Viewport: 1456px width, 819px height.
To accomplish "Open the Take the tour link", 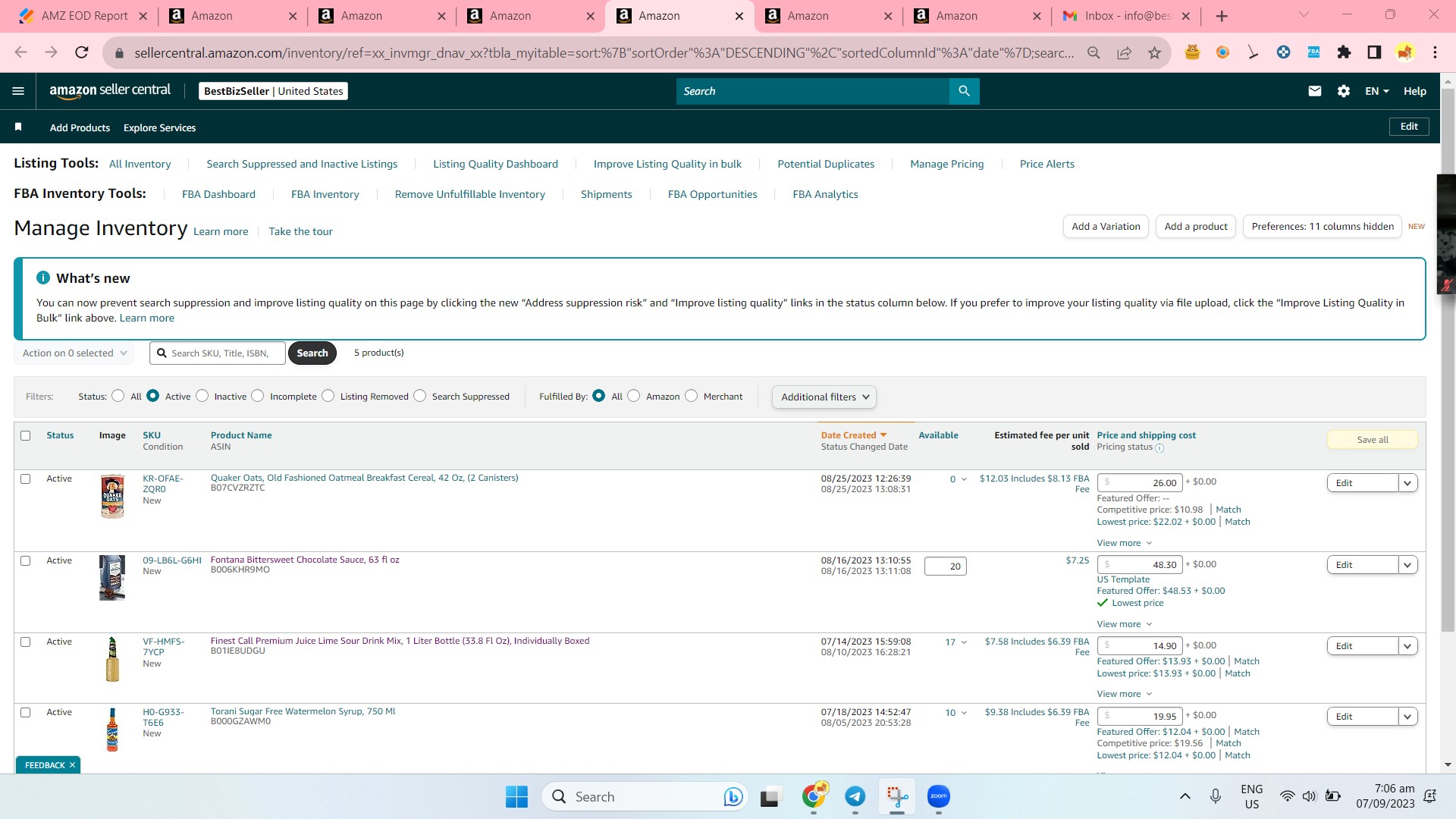I will 300,231.
